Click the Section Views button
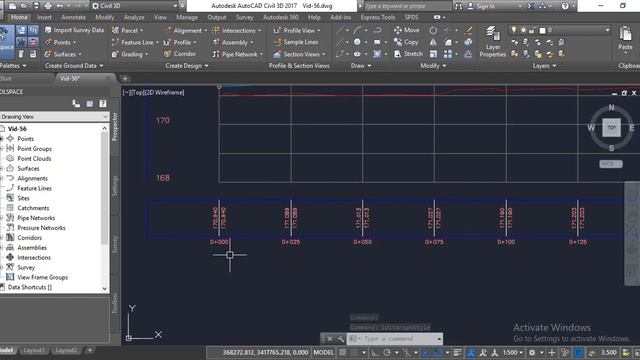The width and height of the screenshot is (640, 360). click(299, 54)
